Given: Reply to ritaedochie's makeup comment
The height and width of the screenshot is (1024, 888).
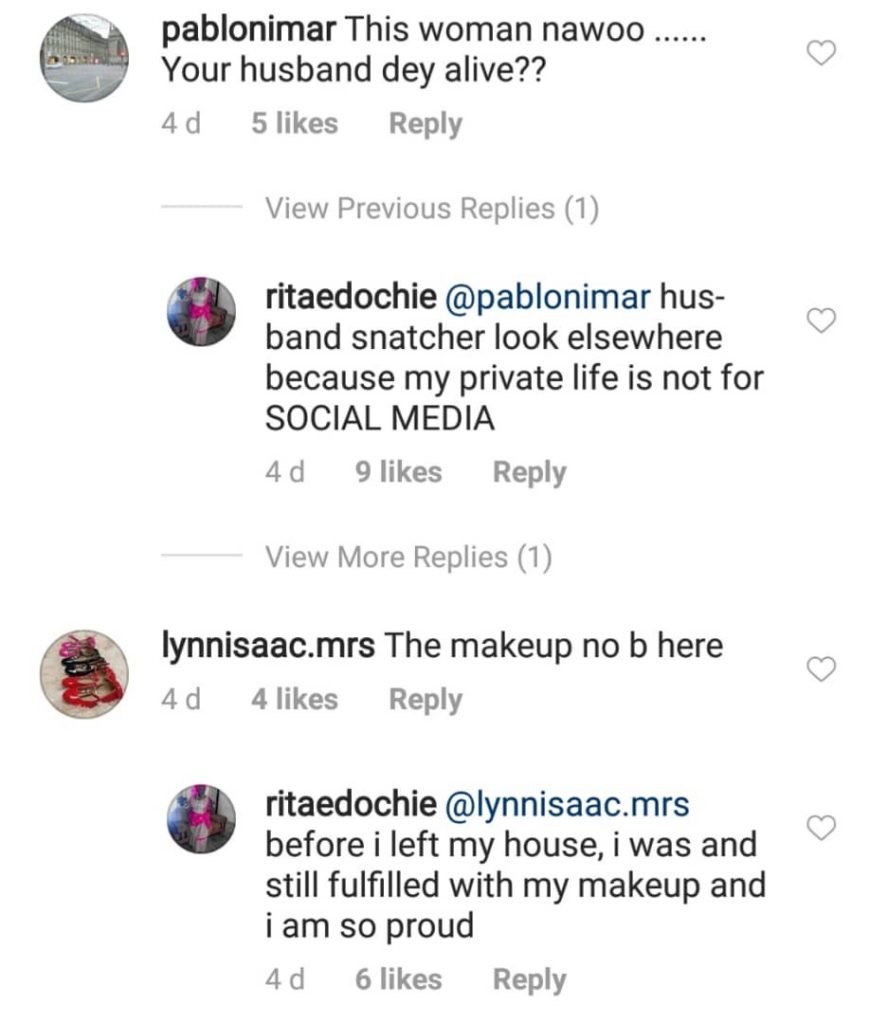Looking at the screenshot, I should [529, 980].
